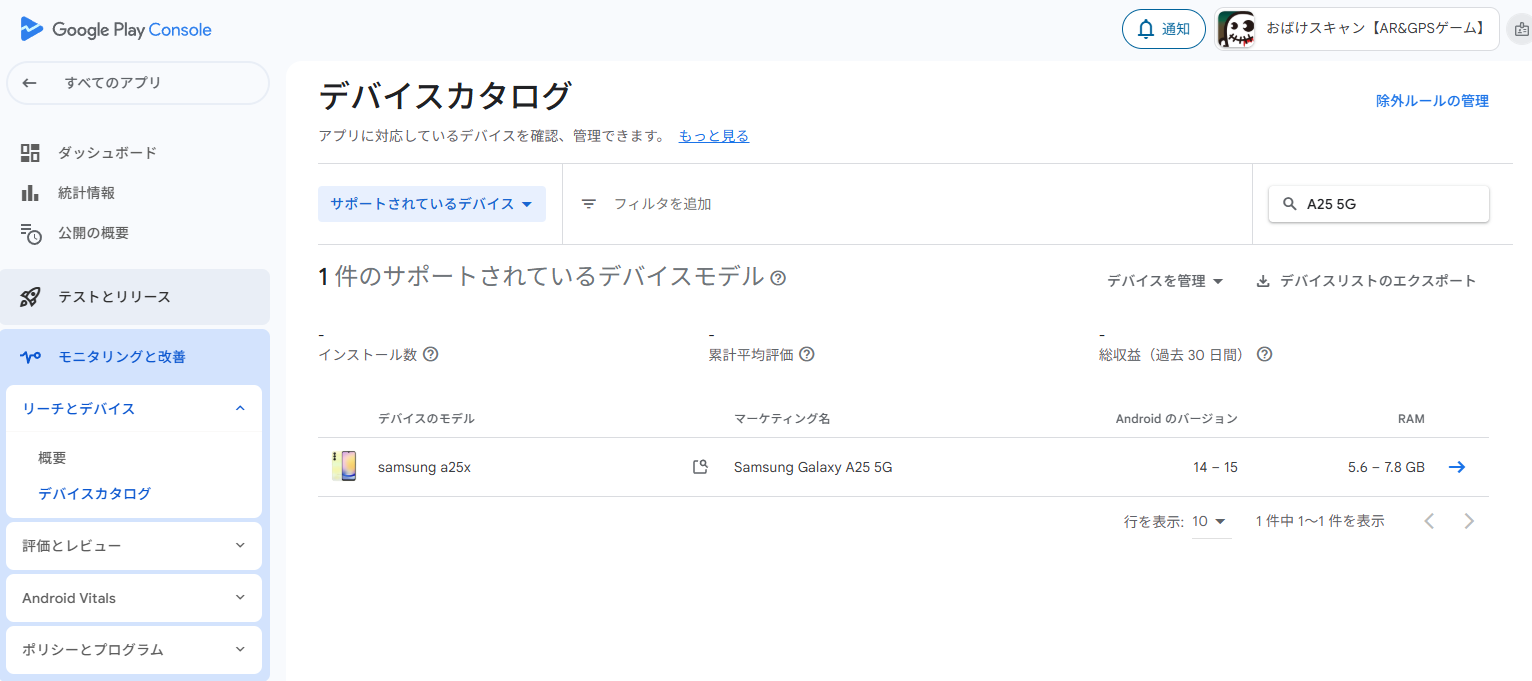The image size is (1532, 681).
Task: Export the device list
Action: 1366,281
